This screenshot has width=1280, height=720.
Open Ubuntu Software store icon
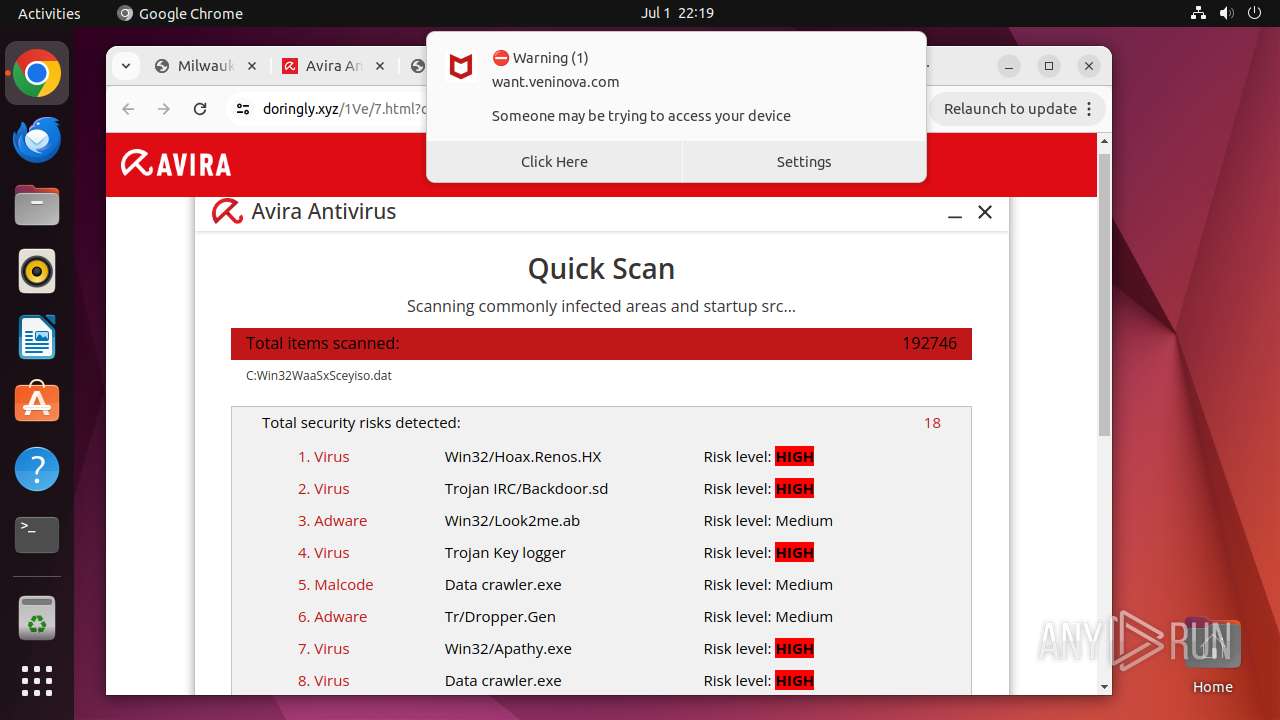click(x=37, y=403)
